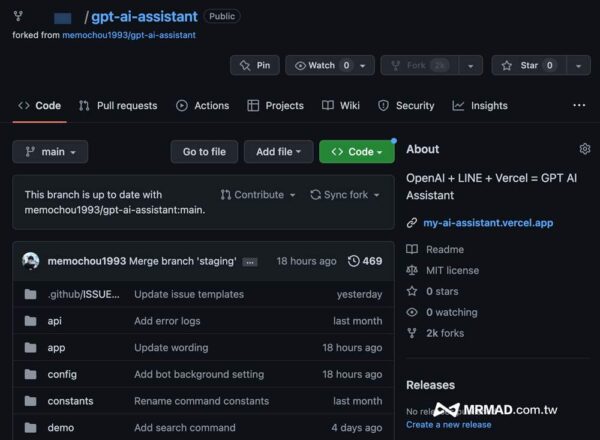Open the constants folder
600x440 pixels.
click(x=70, y=401)
